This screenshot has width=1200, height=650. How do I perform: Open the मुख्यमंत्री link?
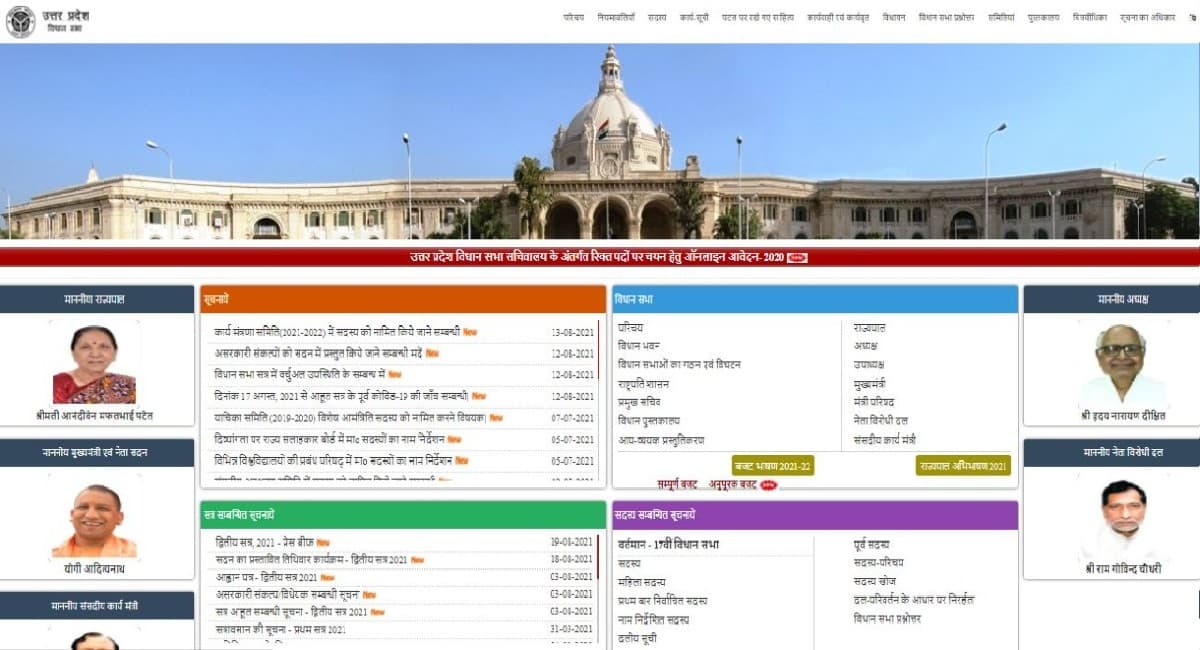[x=870, y=383]
